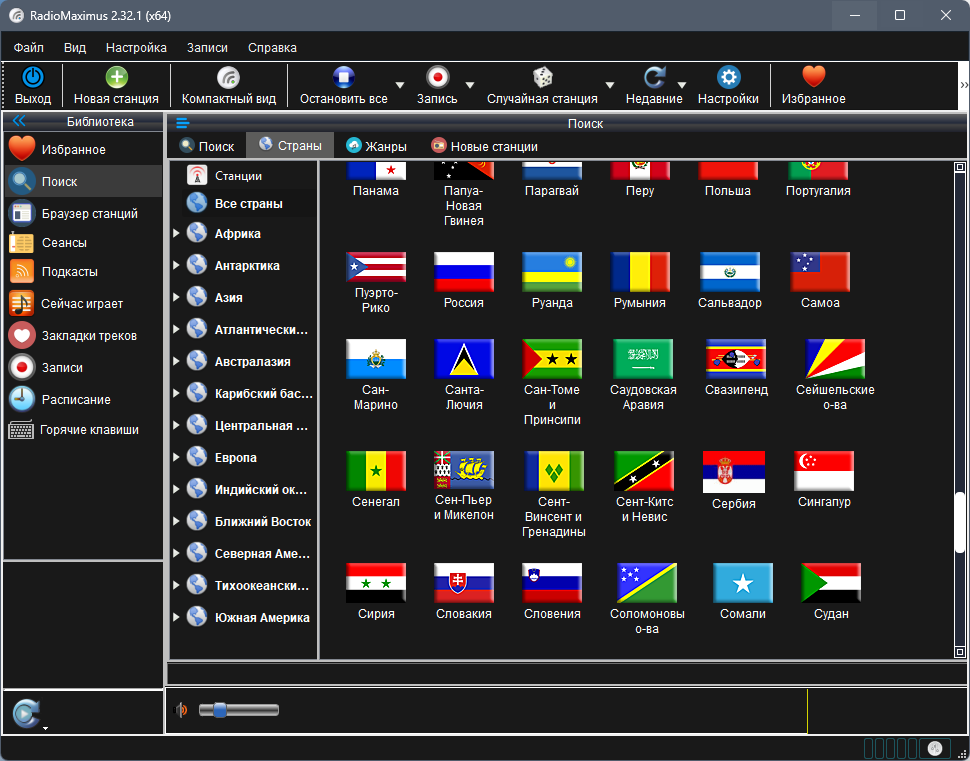
Task: Select the Сингапур flag
Action: tap(824, 471)
